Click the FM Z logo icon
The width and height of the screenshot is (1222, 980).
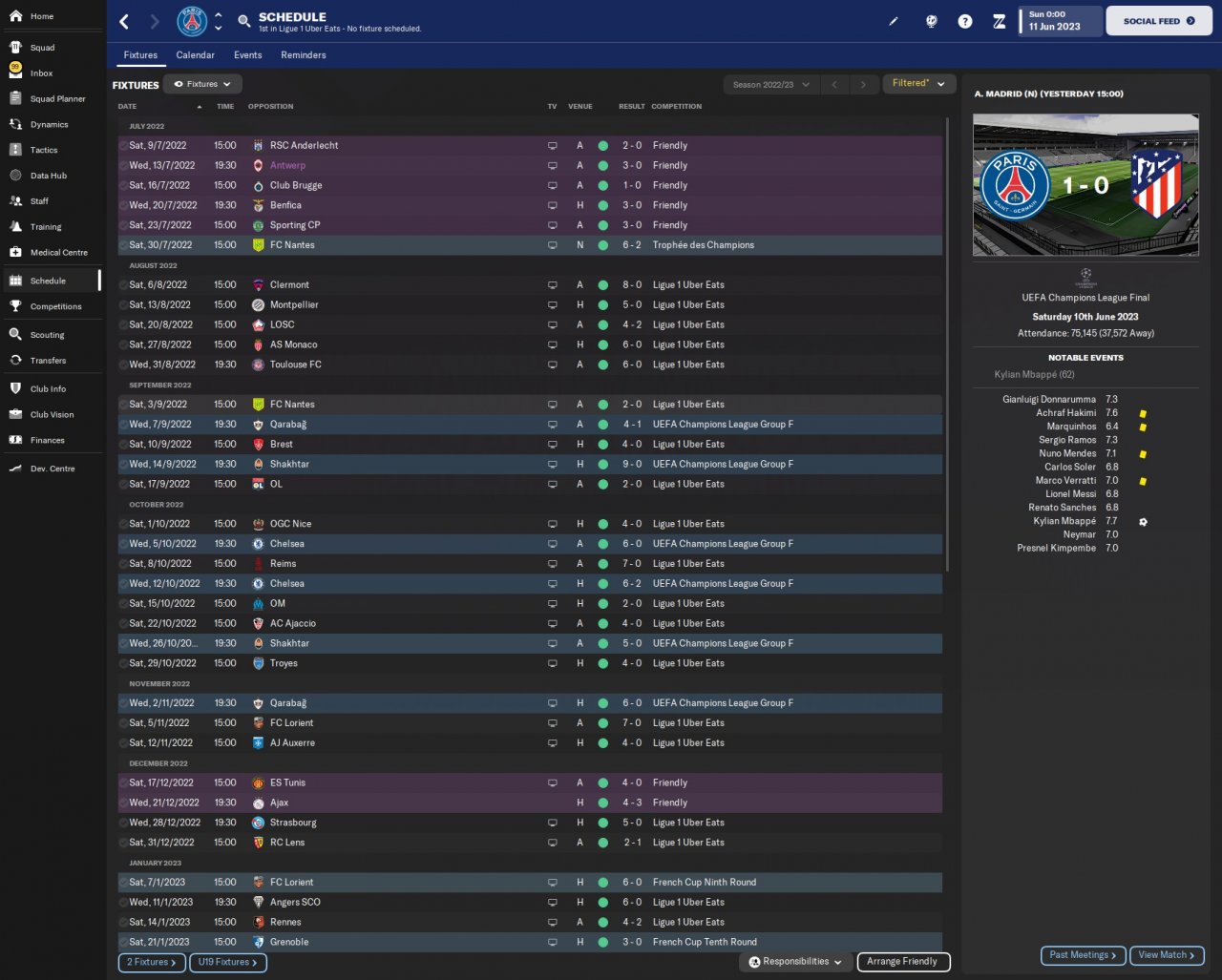tap(999, 21)
